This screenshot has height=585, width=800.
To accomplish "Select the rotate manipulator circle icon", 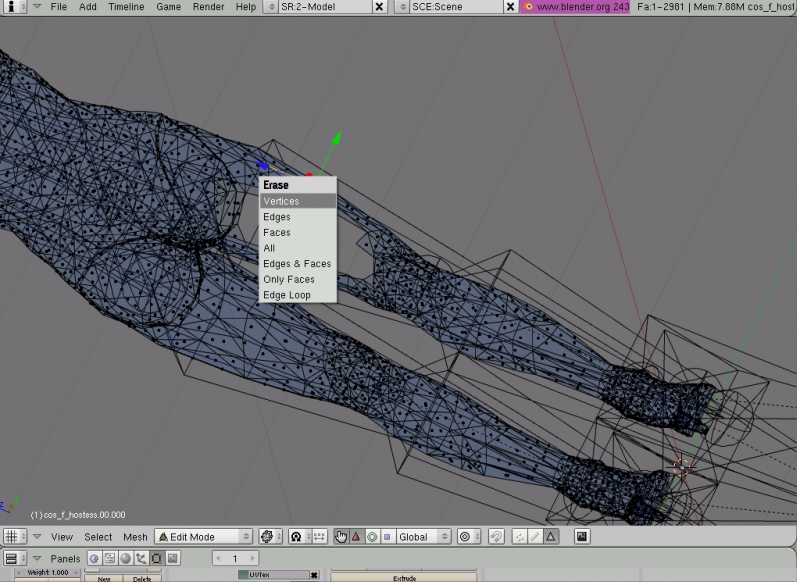I will point(371,537).
